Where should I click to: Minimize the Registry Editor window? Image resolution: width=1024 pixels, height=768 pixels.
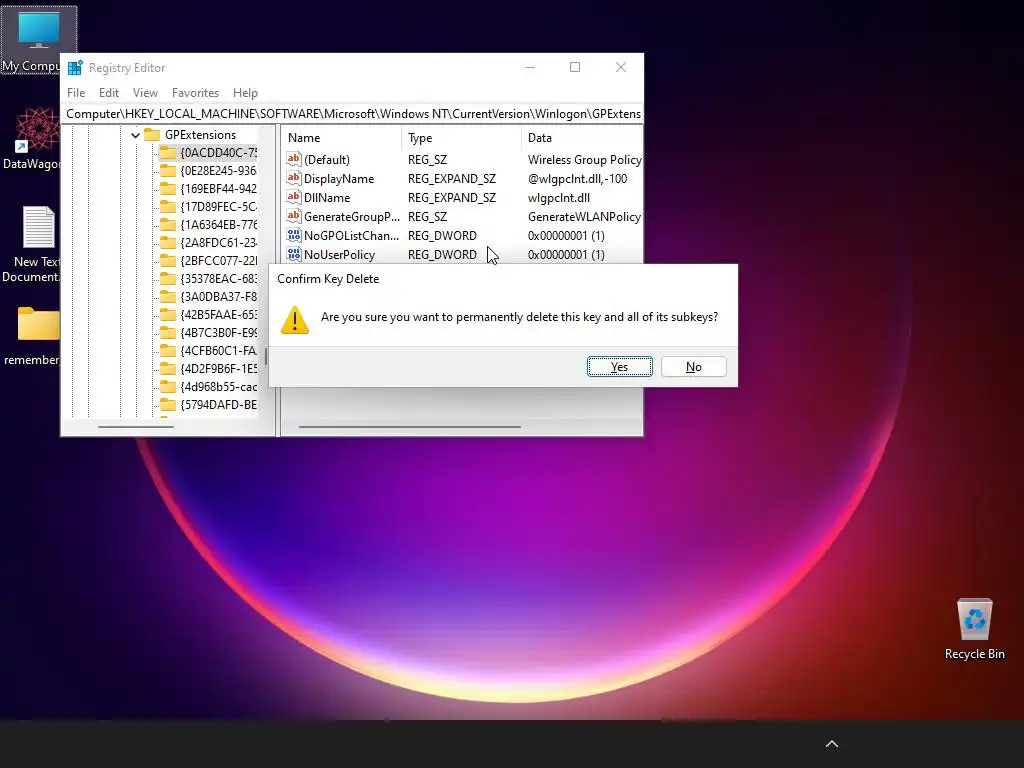coord(530,67)
